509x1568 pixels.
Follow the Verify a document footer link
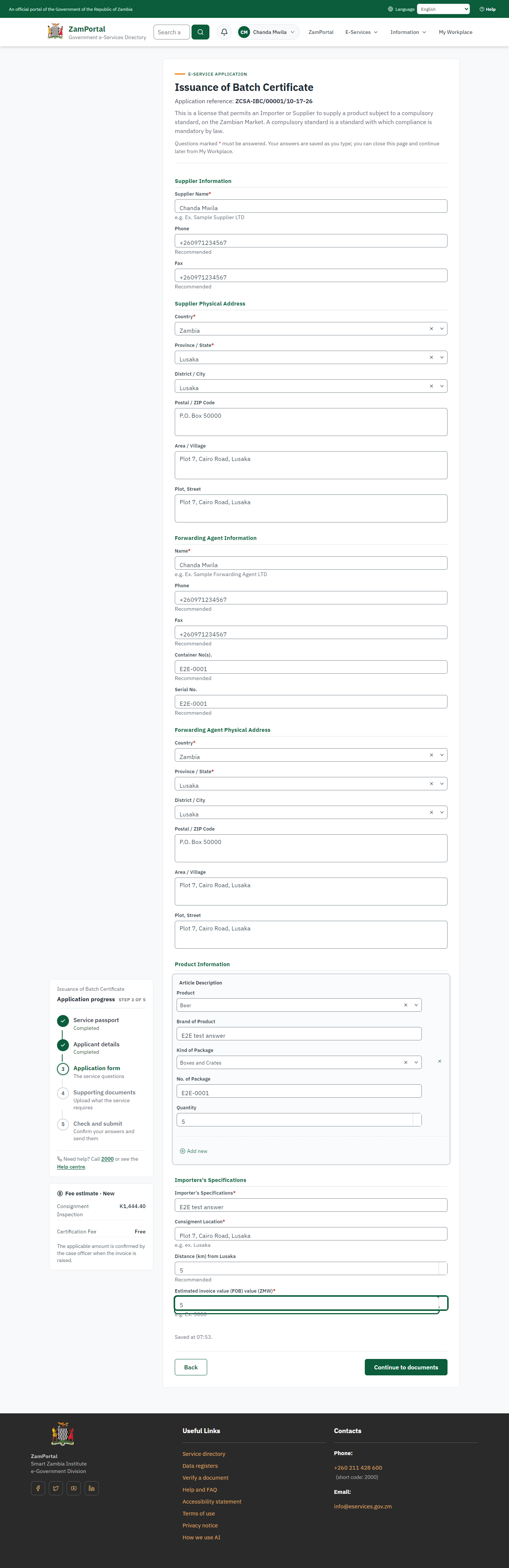(206, 1477)
